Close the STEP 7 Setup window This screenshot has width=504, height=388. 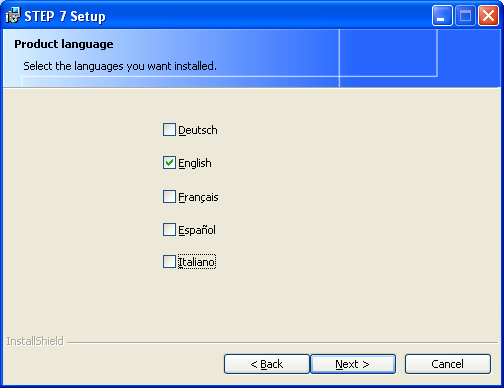488,16
